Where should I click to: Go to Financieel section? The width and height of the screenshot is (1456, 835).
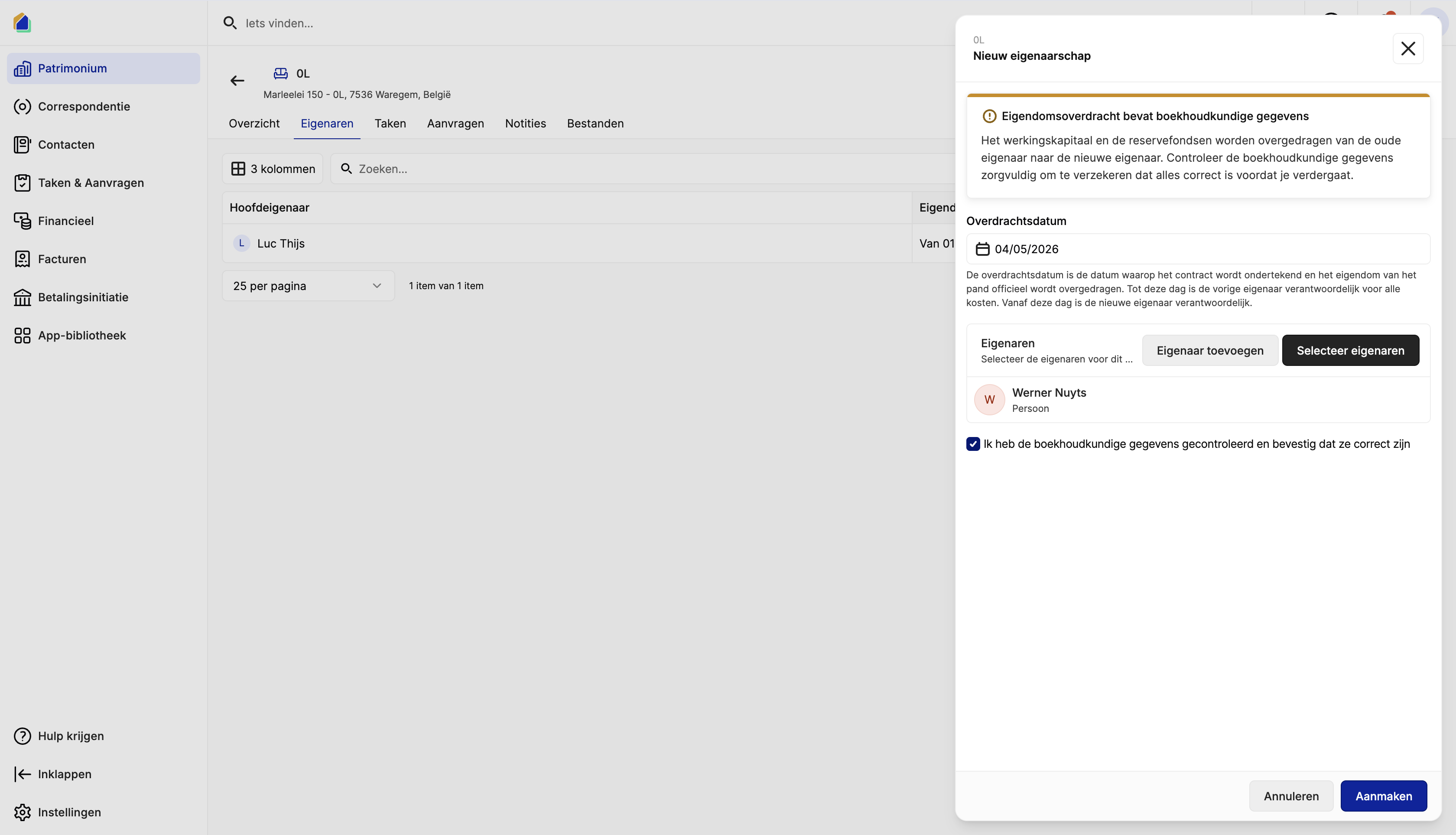[103, 221]
